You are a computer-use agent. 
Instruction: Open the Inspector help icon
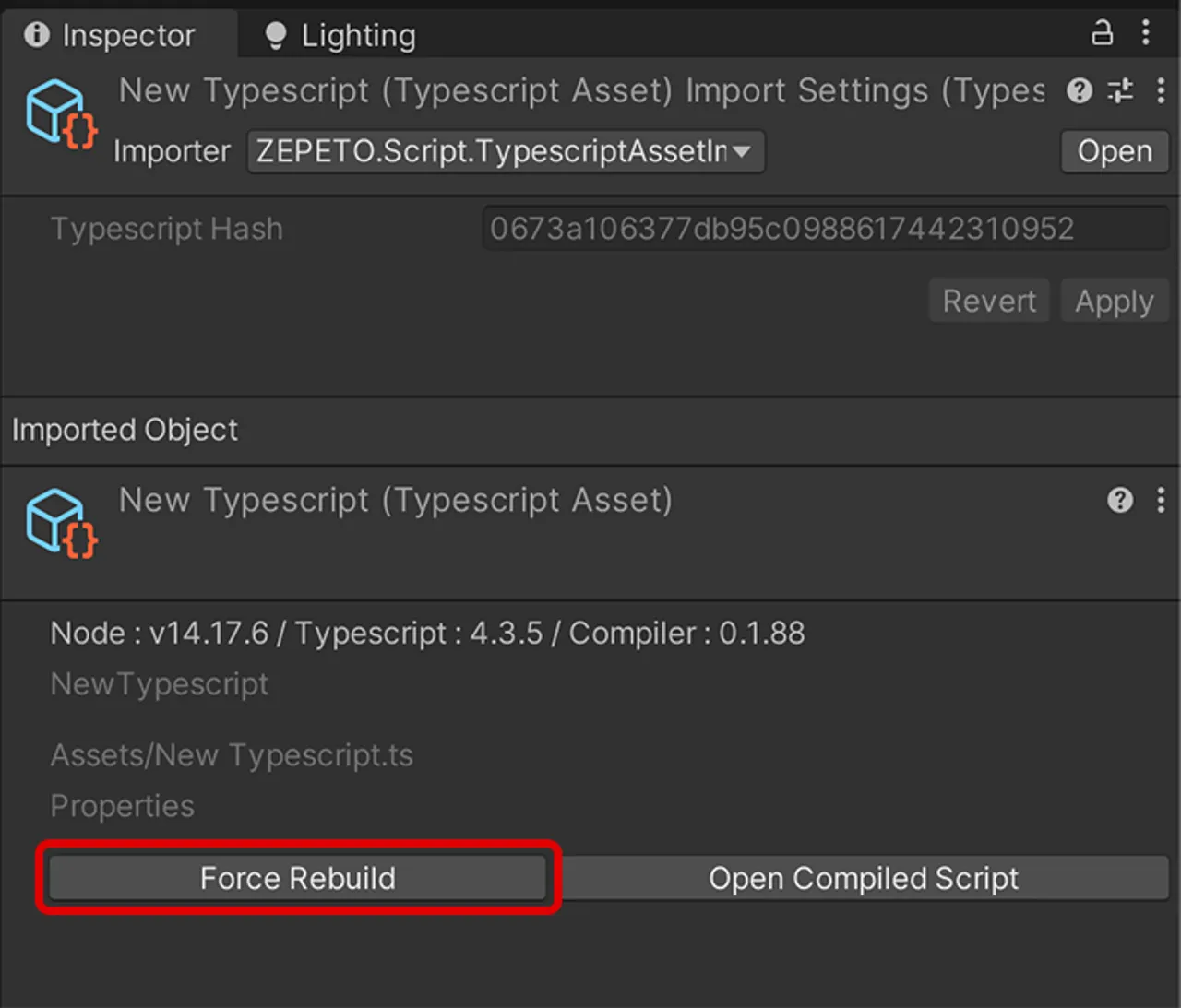[x=1079, y=91]
